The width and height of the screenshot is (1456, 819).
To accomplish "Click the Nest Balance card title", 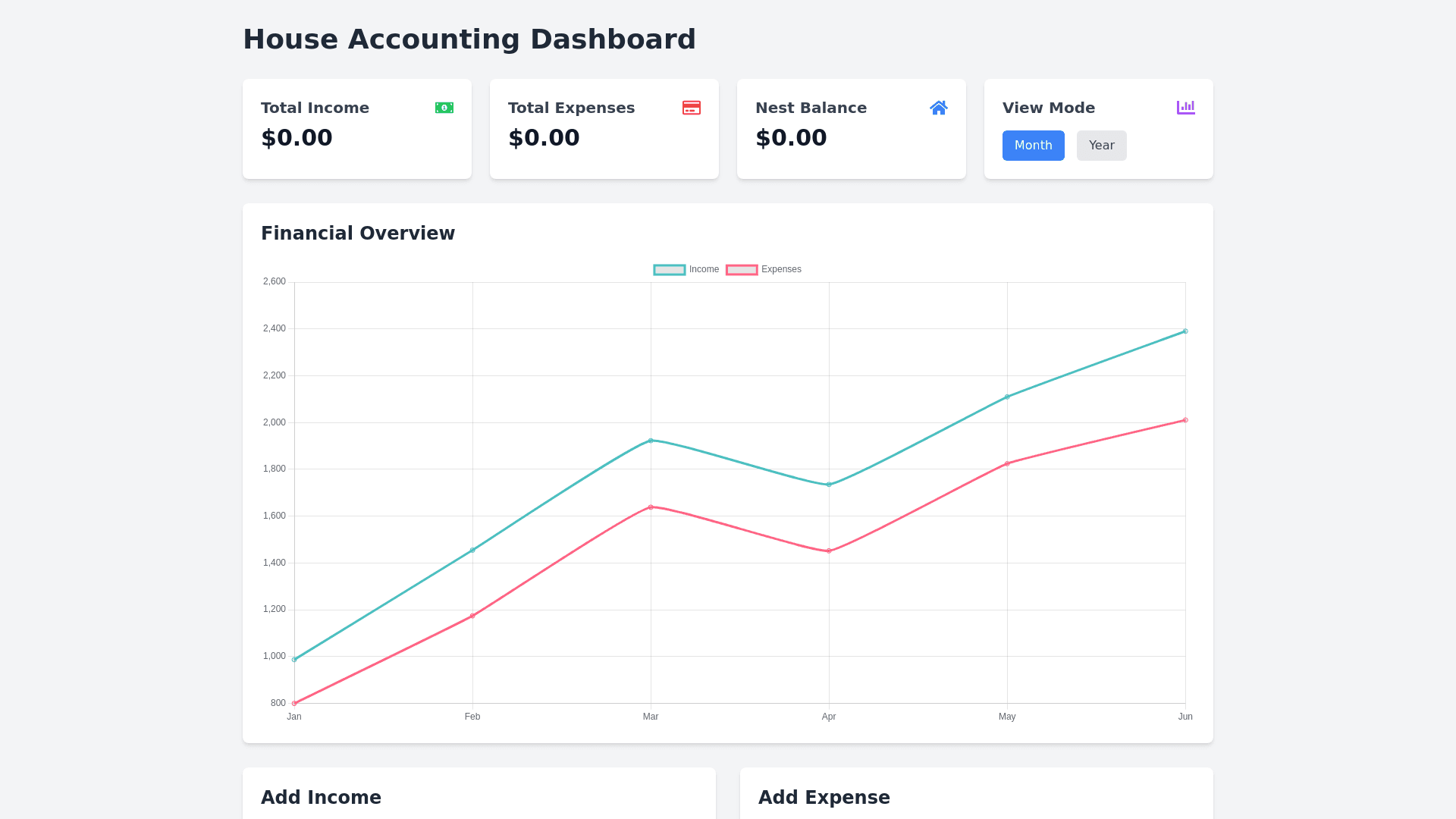I will point(811,108).
